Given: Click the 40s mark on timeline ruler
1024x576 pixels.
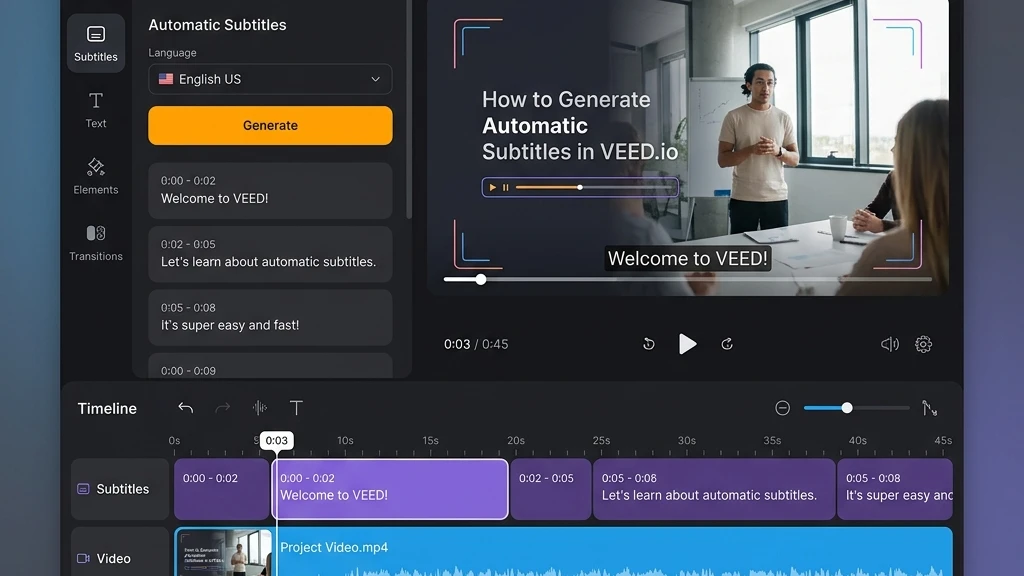Looking at the screenshot, I should [857, 441].
